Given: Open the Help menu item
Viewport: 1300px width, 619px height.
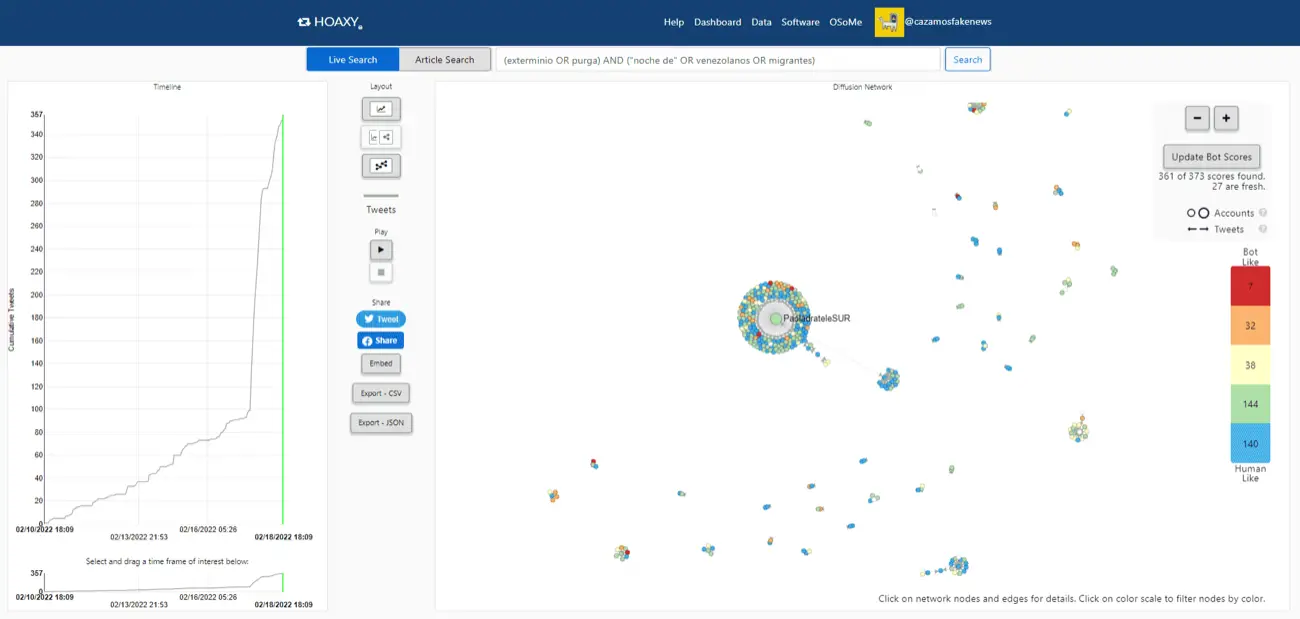Looking at the screenshot, I should click(x=674, y=22).
